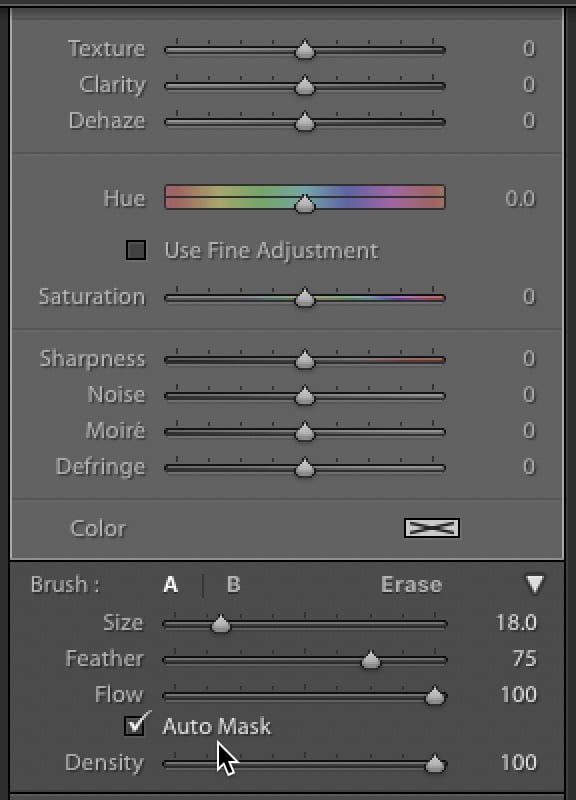The image size is (576, 800).
Task: Click the Sharpness slider handle
Action: 305,360
